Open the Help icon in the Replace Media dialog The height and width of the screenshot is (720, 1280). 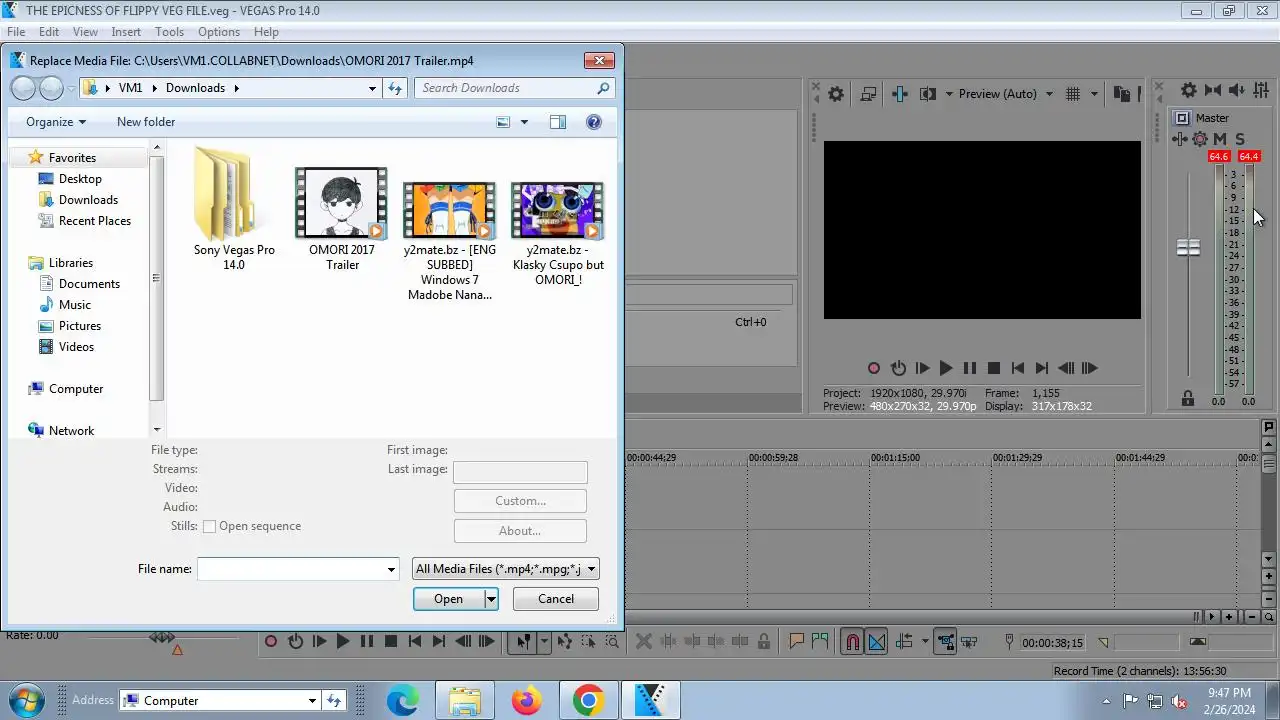click(594, 122)
